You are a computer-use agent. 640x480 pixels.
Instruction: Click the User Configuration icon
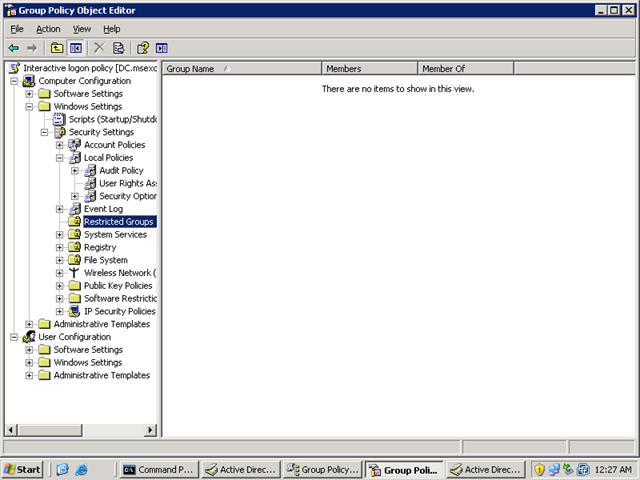pyautogui.click(x=29, y=337)
